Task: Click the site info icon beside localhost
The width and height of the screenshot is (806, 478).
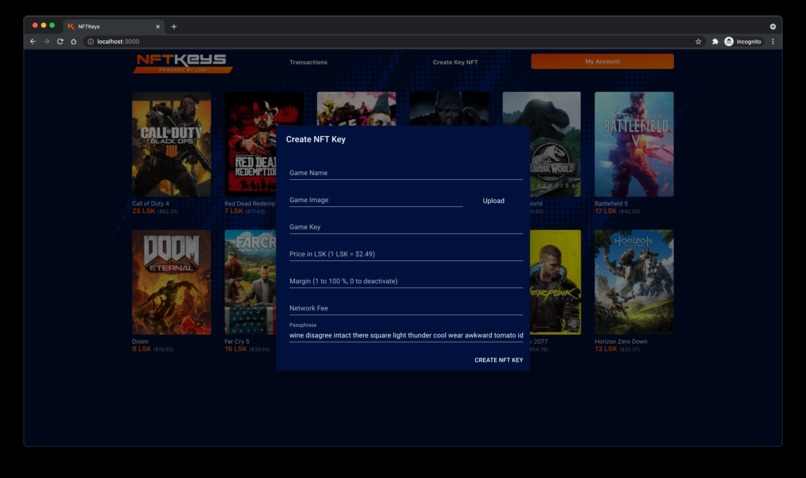Action: [x=90, y=42]
